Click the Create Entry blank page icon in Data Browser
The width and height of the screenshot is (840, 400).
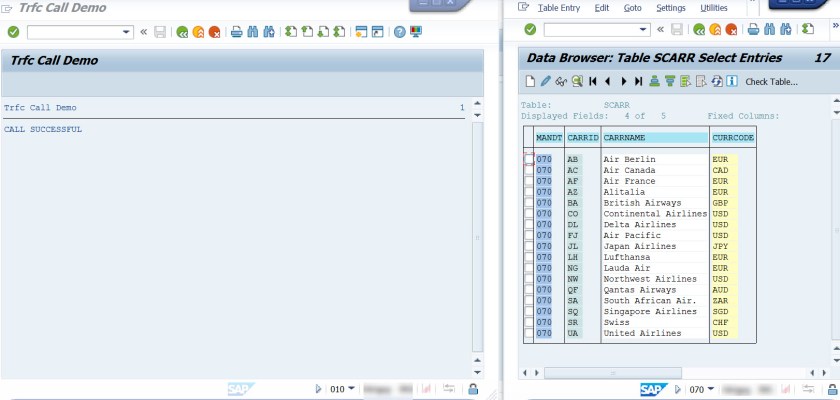click(x=530, y=81)
